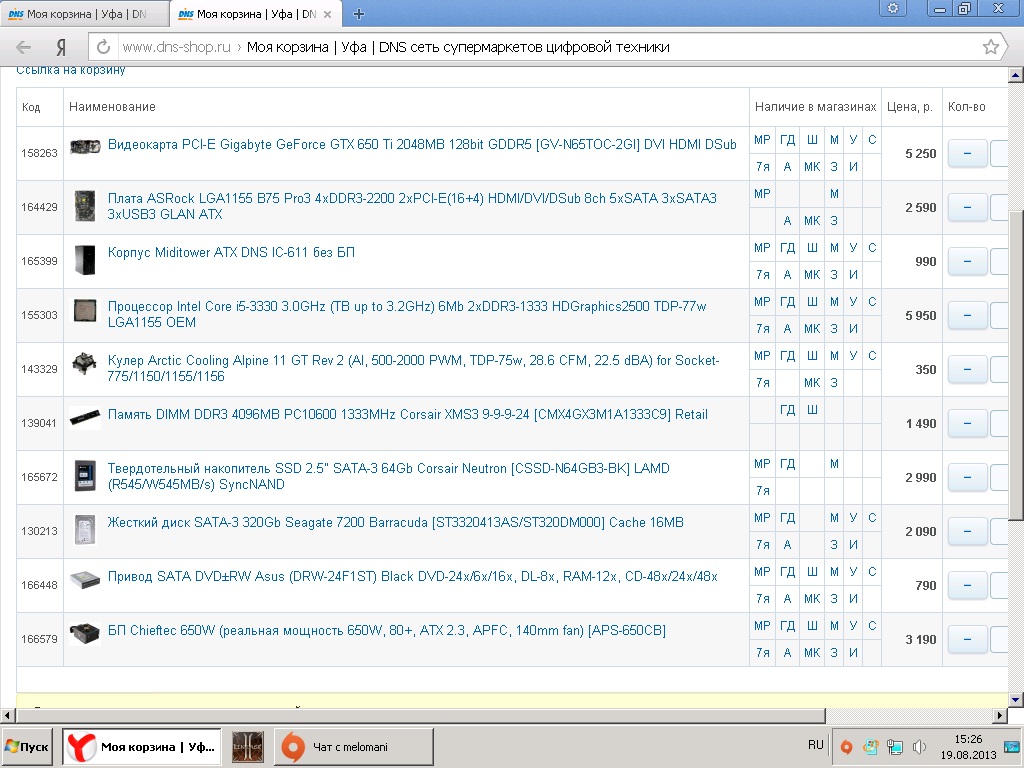
Task: Open the Gigabyte GTX 650 Ti thumbnail
Action: point(85,145)
